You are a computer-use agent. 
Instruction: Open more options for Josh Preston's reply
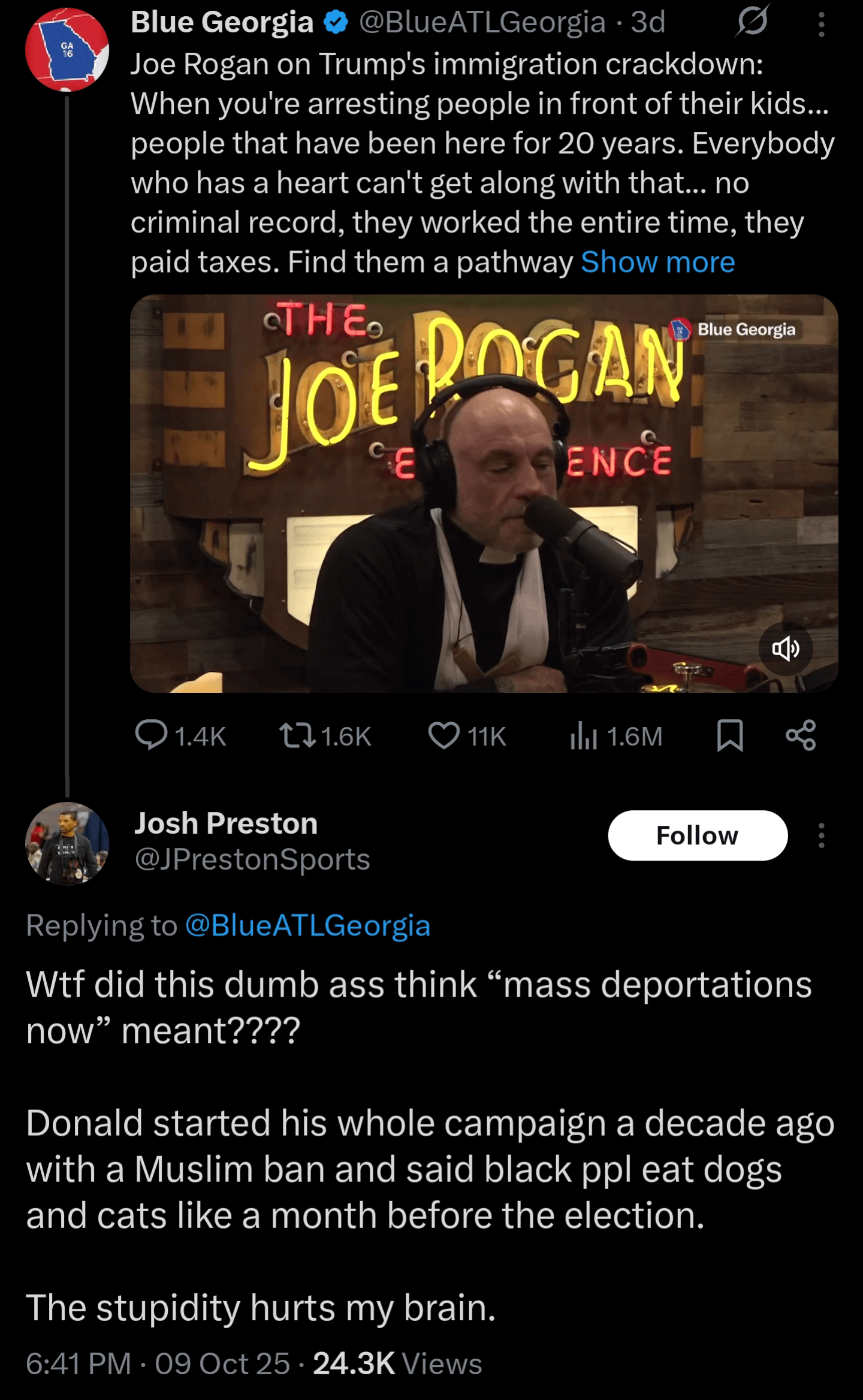click(822, 835)
